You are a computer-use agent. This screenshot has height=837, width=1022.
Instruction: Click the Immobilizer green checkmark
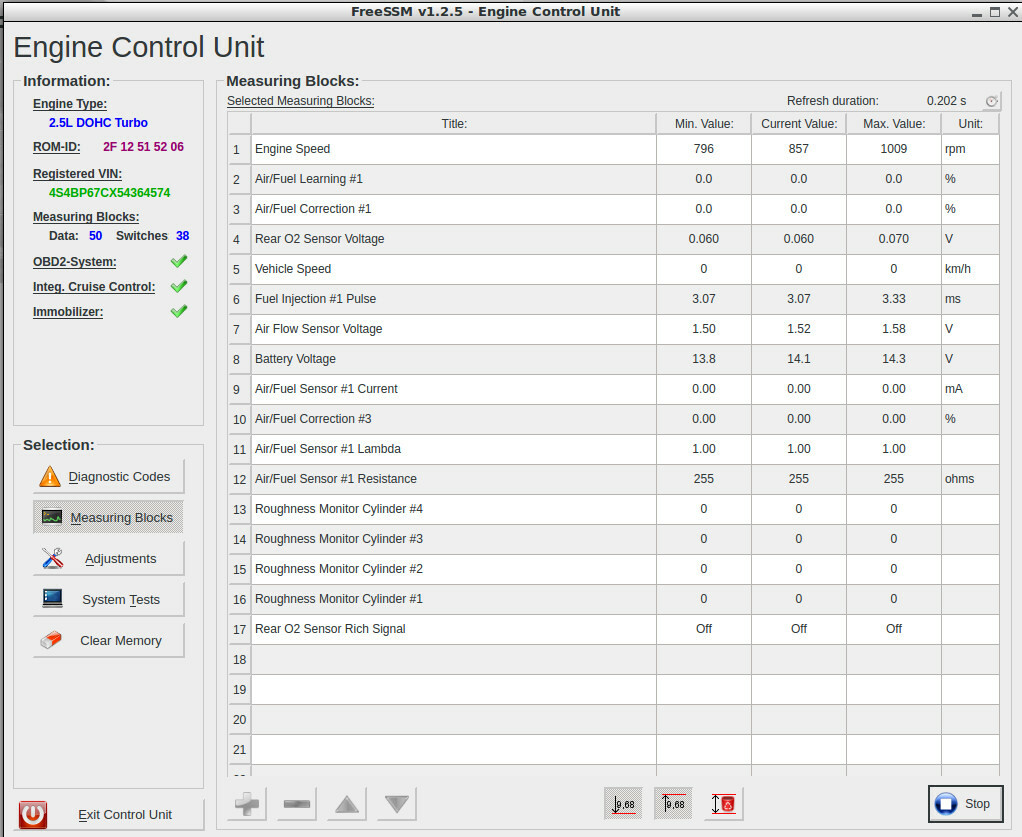pos(179,311)
